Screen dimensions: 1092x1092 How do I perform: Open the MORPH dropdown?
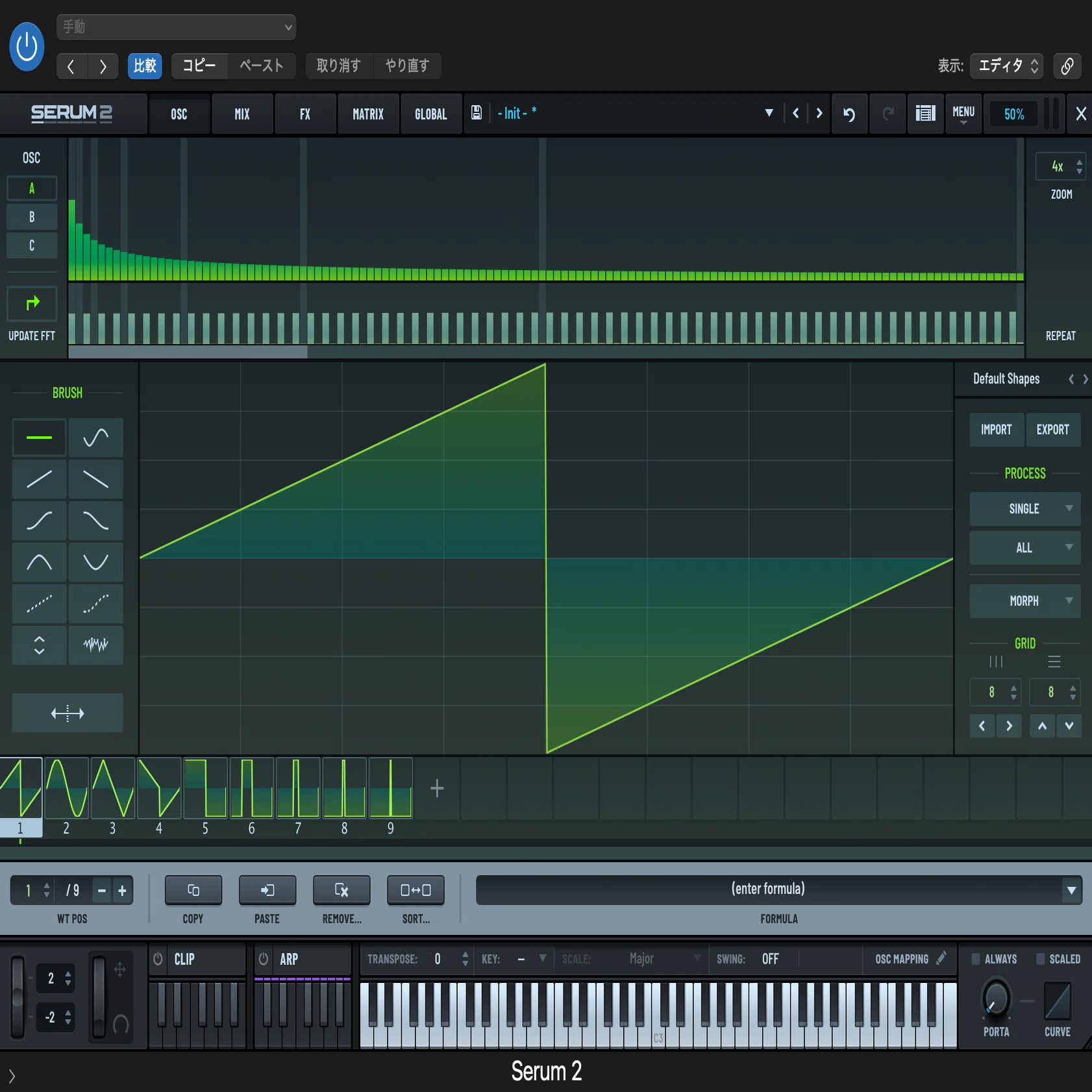pos(1025,601)
